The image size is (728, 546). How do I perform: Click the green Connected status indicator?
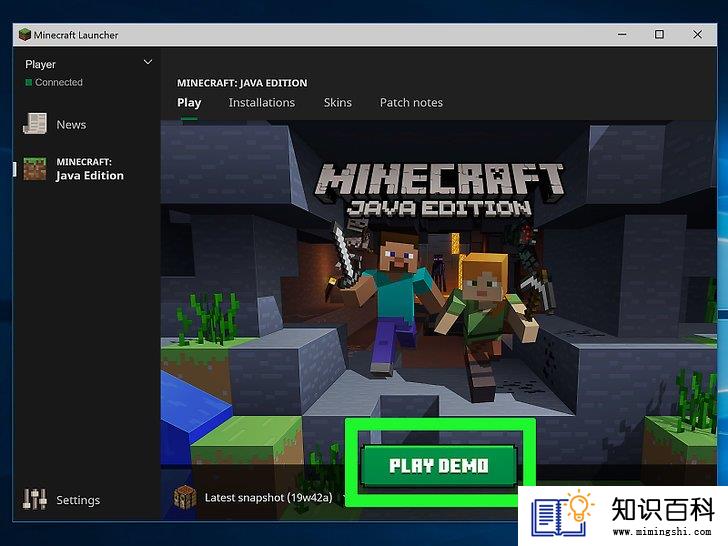[28, 82]
